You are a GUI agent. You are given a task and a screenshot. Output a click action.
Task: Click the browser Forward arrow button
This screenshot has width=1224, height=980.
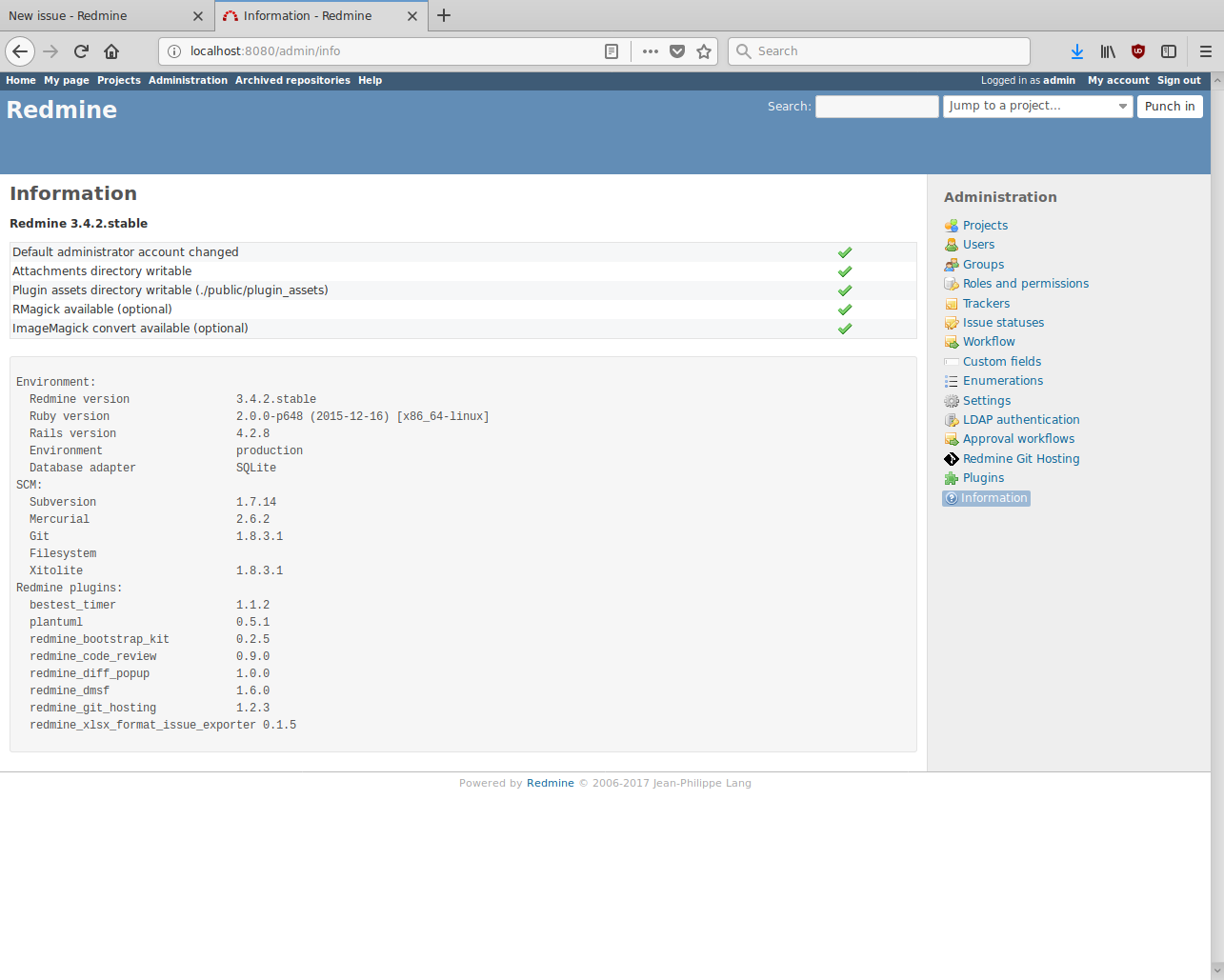coord(50,51)
